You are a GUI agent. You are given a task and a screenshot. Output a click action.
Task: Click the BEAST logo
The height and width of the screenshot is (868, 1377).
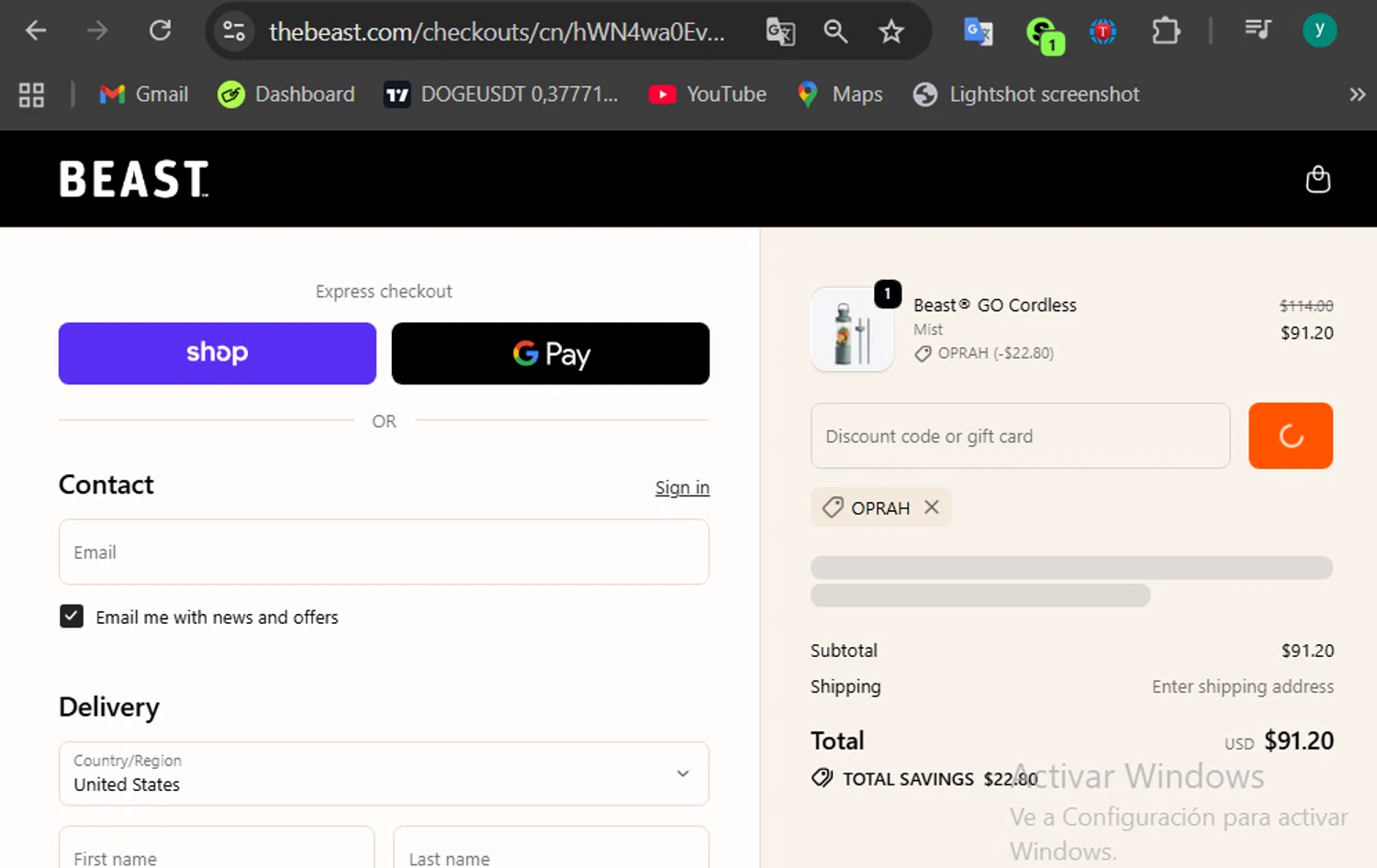pos(134,179)
